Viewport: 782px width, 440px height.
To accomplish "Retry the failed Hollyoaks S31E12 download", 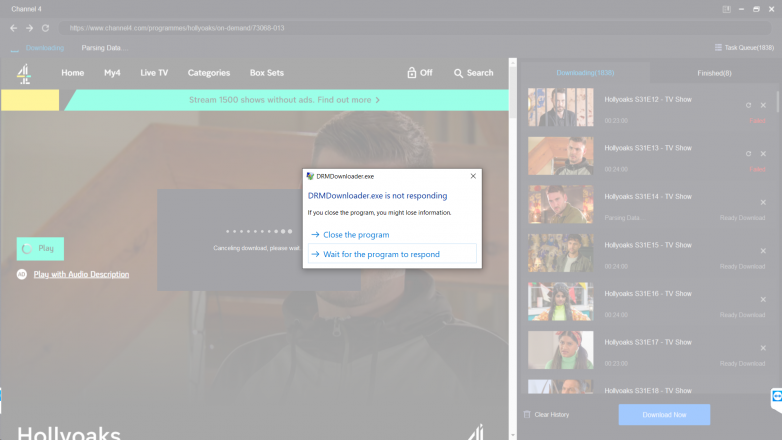I will tap(748, 105).
